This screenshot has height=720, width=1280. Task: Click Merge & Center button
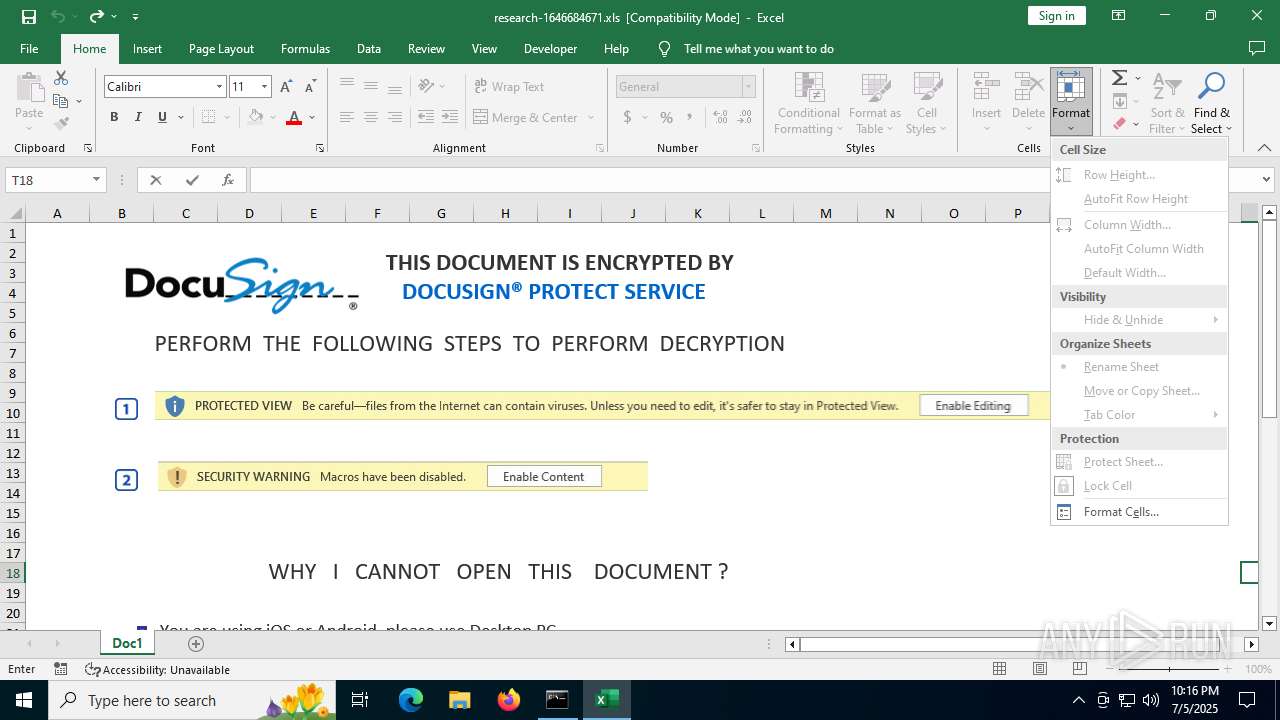[525, 117]
